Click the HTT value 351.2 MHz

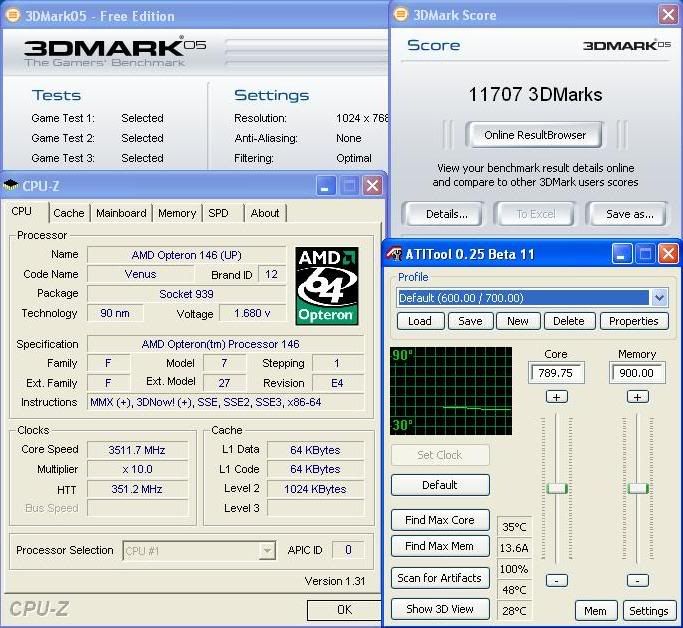click(137, 489)
